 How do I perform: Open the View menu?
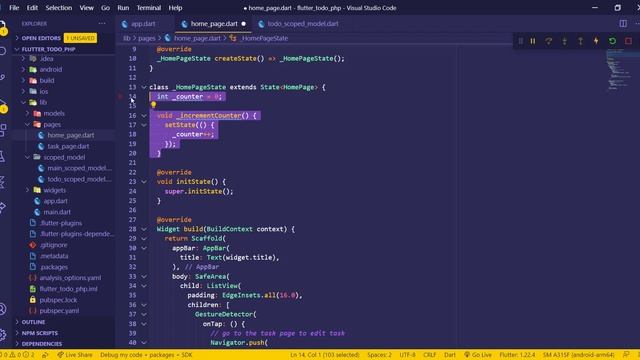(87, 8)
